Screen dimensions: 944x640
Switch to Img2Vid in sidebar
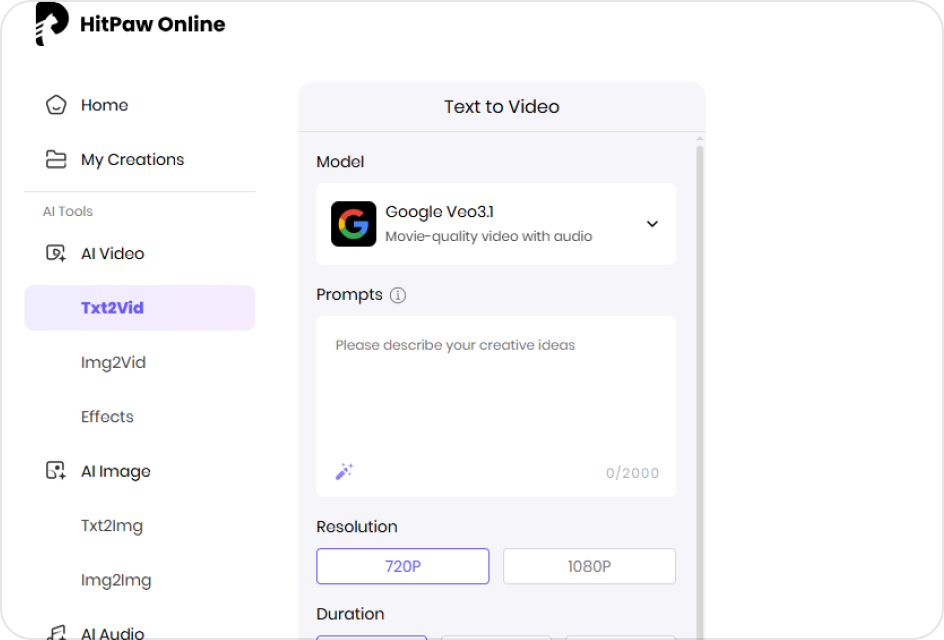[x=113, y=362]
